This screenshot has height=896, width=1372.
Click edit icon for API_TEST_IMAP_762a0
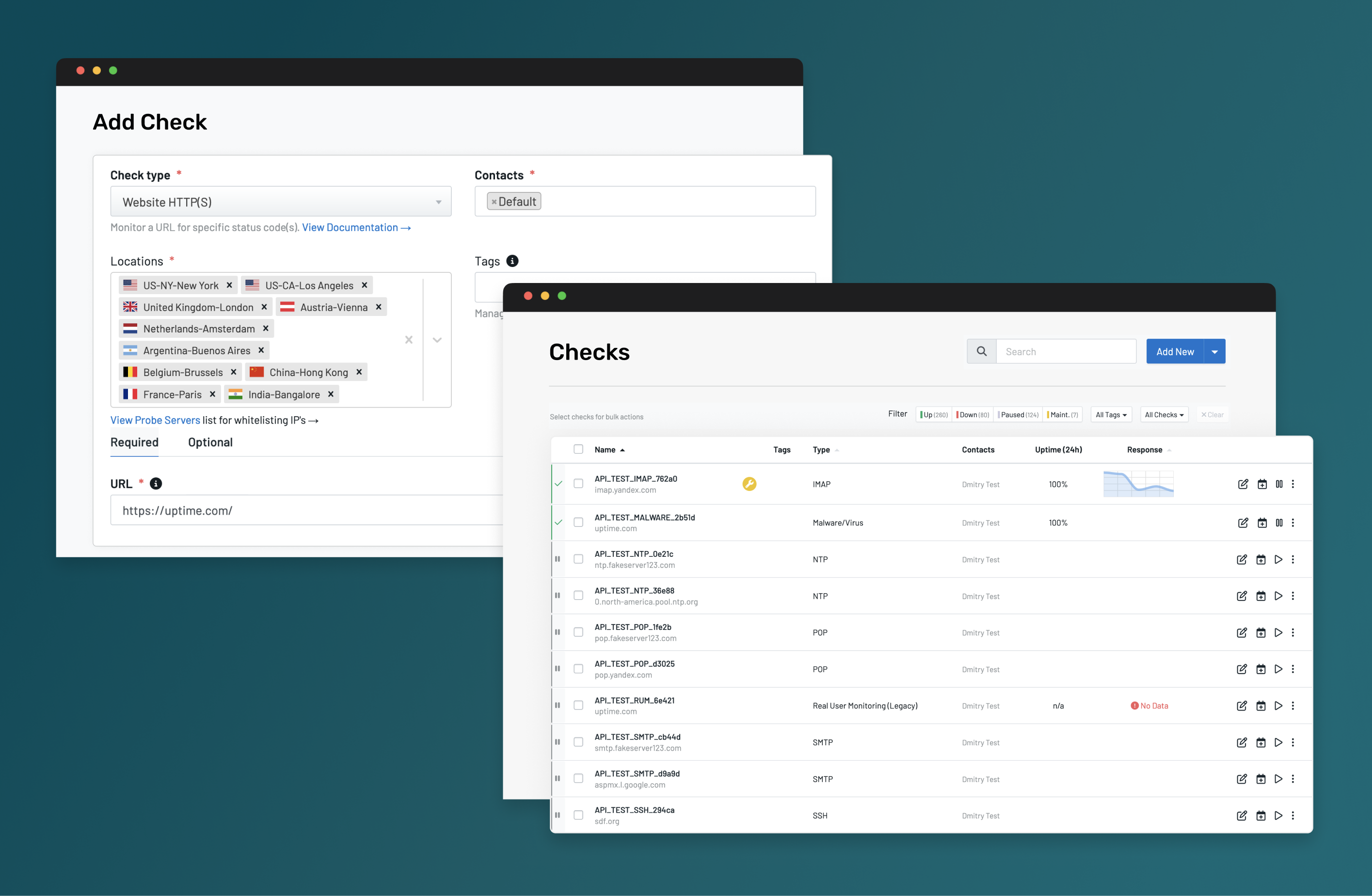coord(1243,484)
